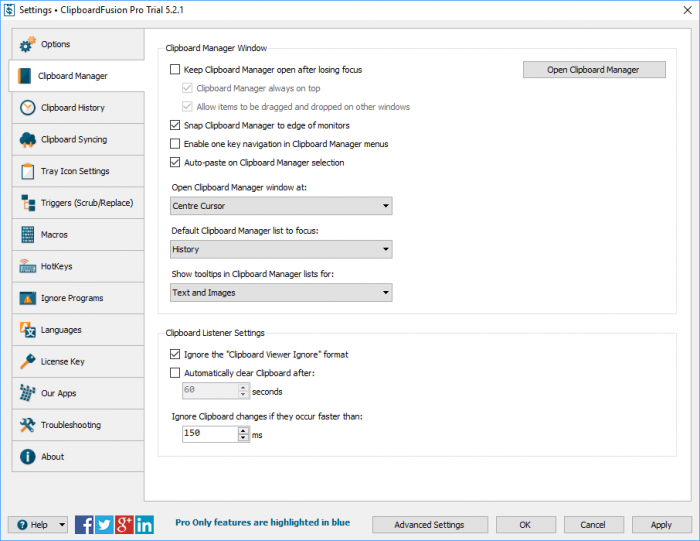The image size is (700, 541).
Task: Switch to the Clipboard History tab
Action: tap(78, 108)
